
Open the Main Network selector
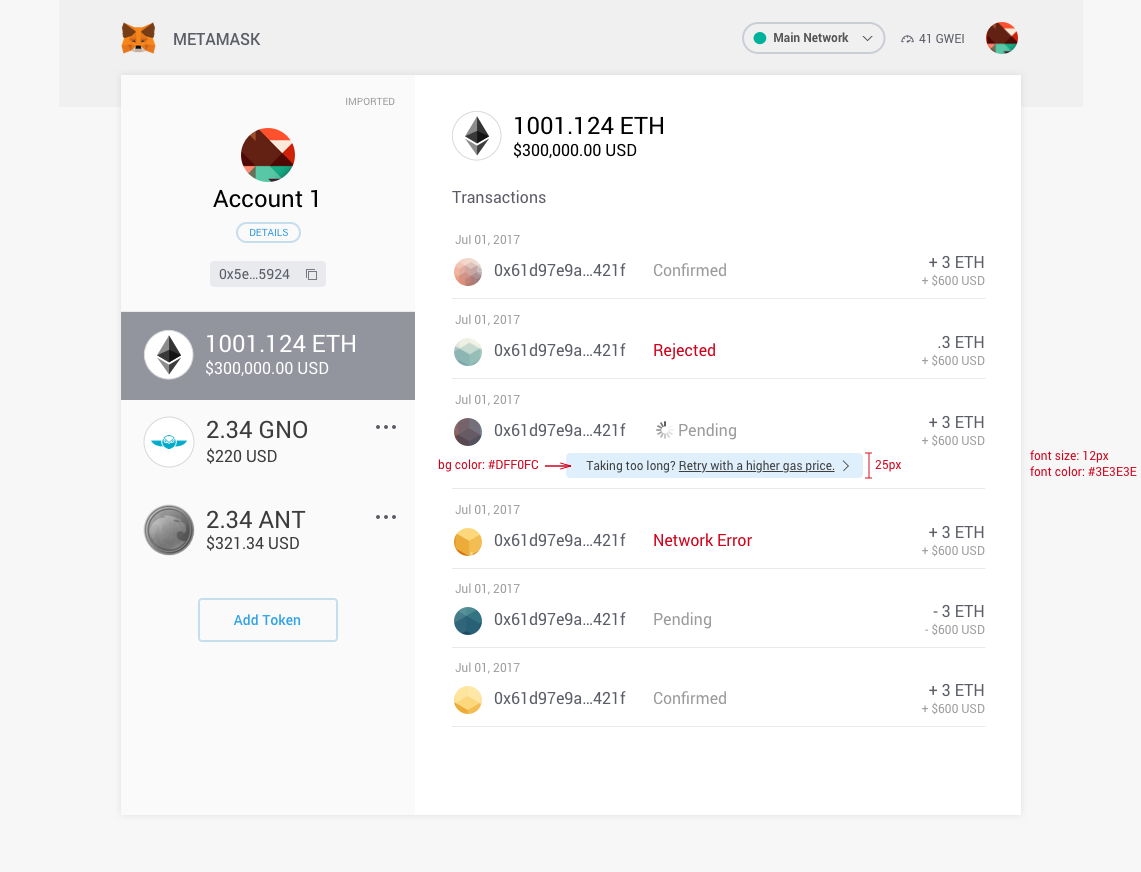click(813, 37)
